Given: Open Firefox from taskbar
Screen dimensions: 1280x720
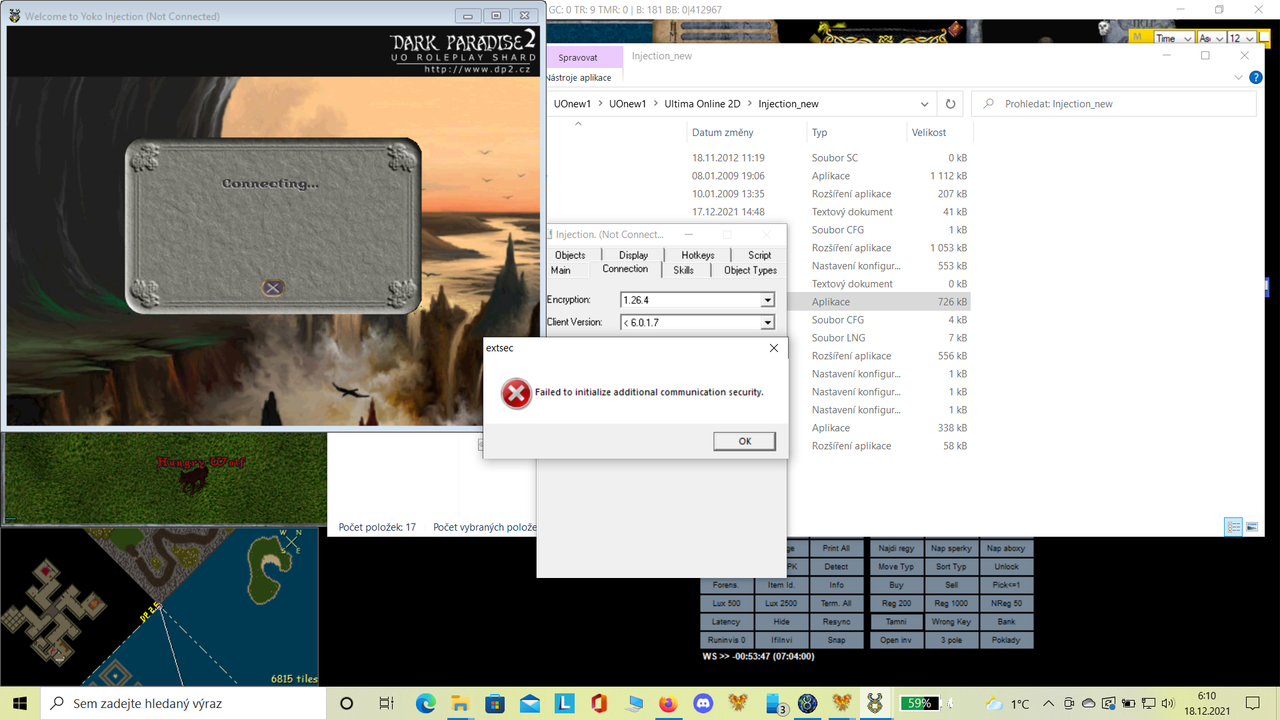Looking at the screenshot, I should click(x=668, y=703).
